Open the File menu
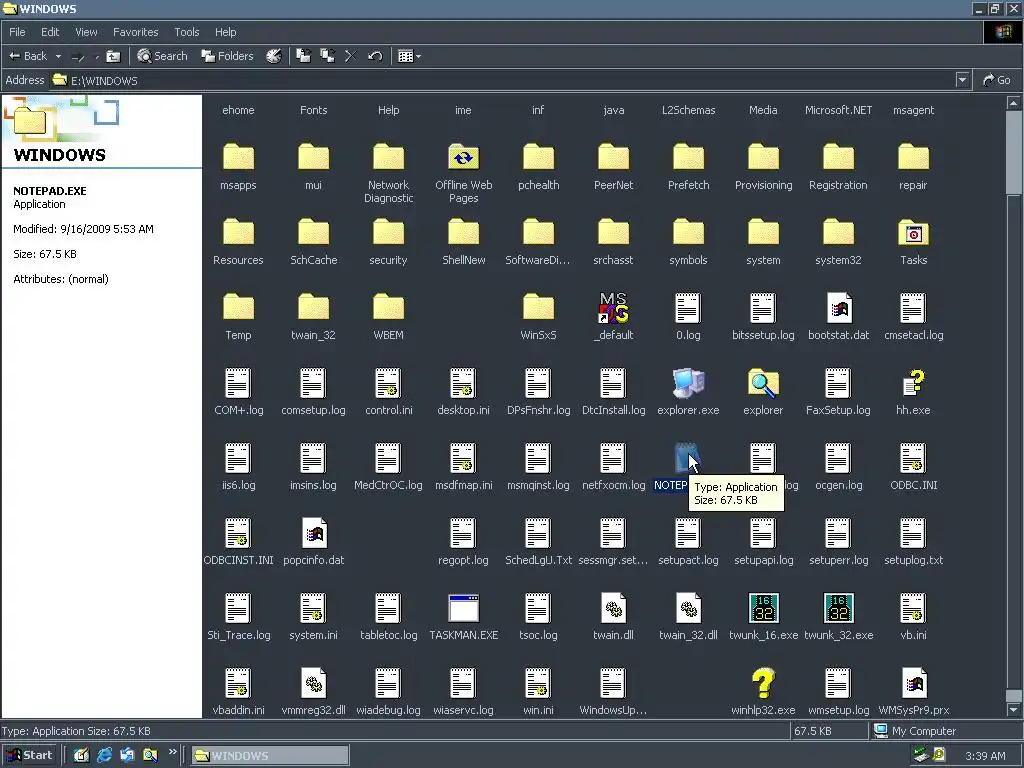1024x768 pixels. coord(17,32)
